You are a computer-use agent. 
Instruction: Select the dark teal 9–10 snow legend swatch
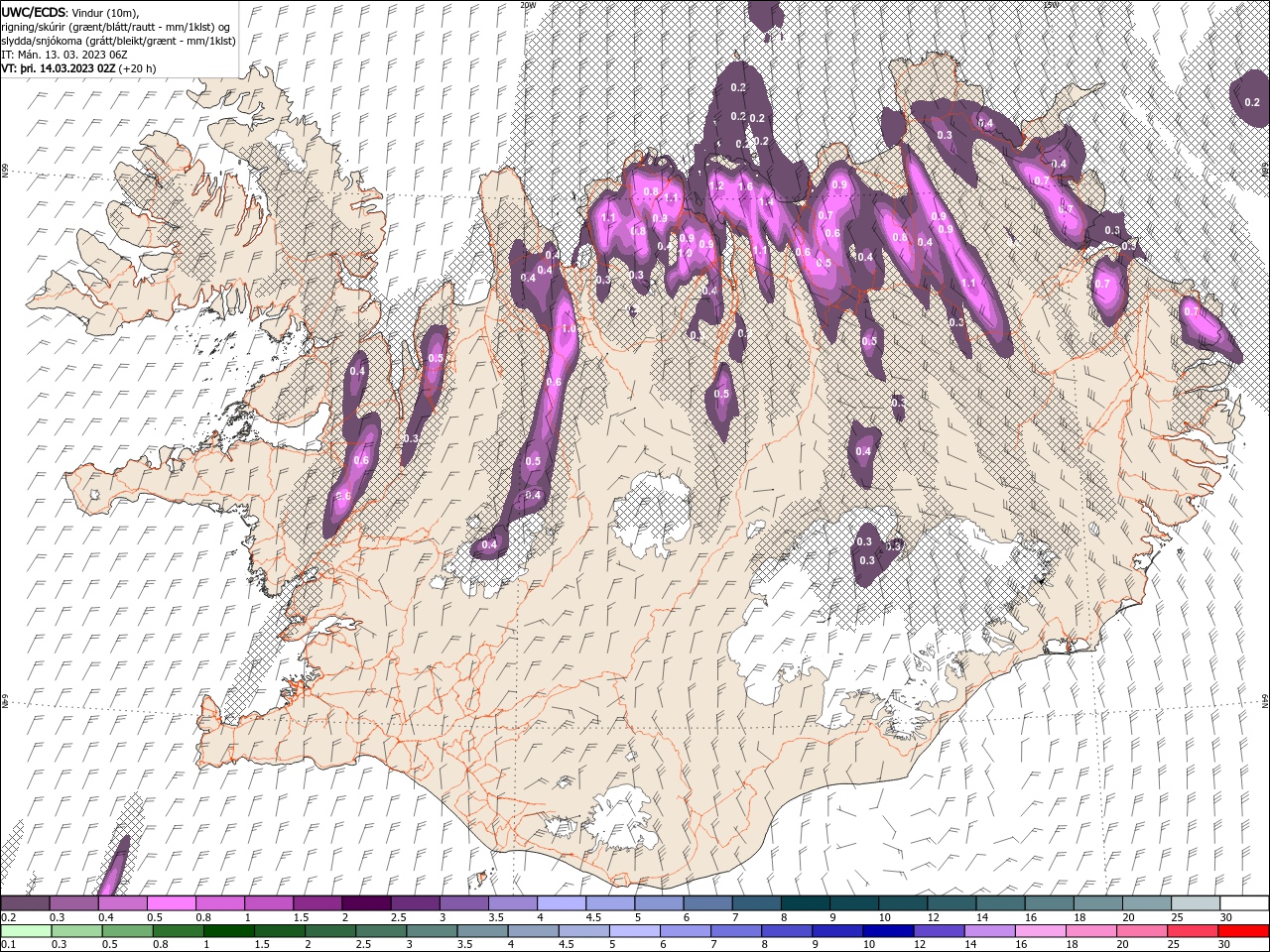(854, 903)
